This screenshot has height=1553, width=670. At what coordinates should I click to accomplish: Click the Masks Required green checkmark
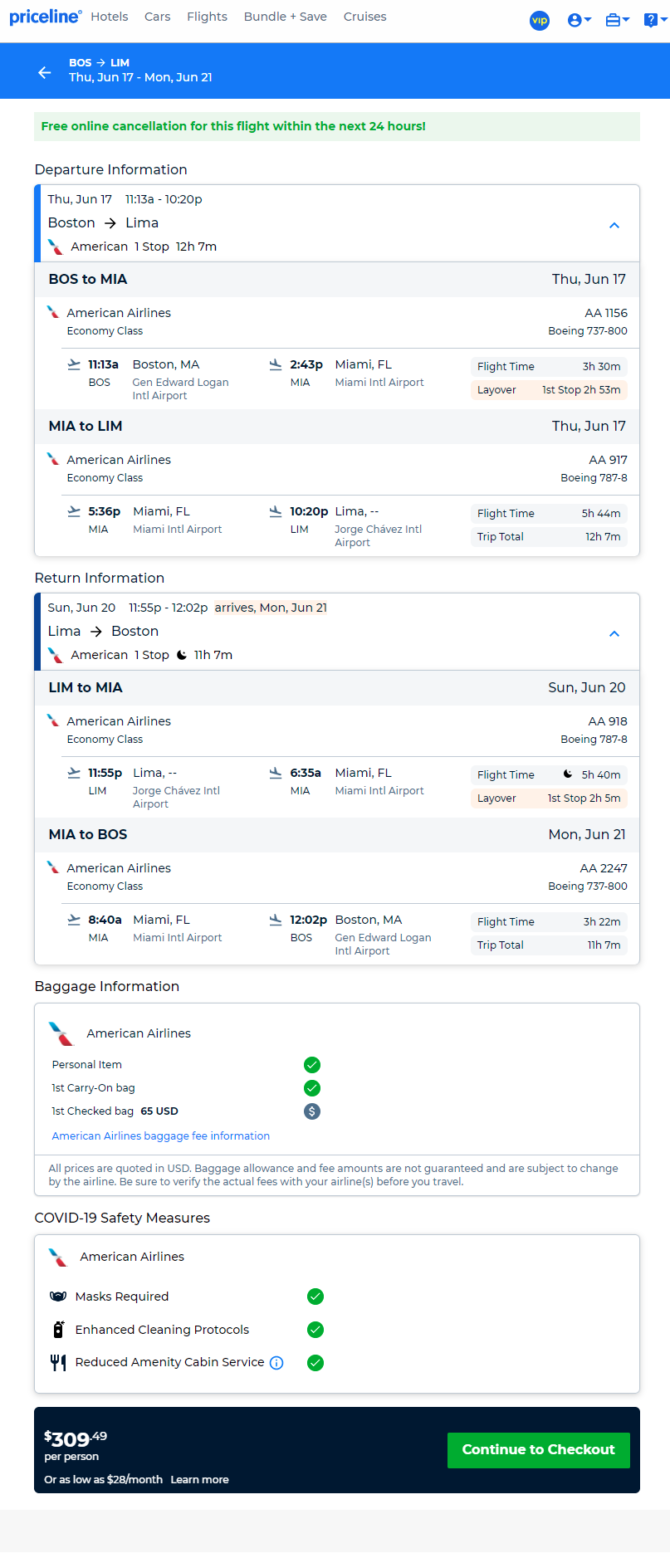coord(315,1296)
